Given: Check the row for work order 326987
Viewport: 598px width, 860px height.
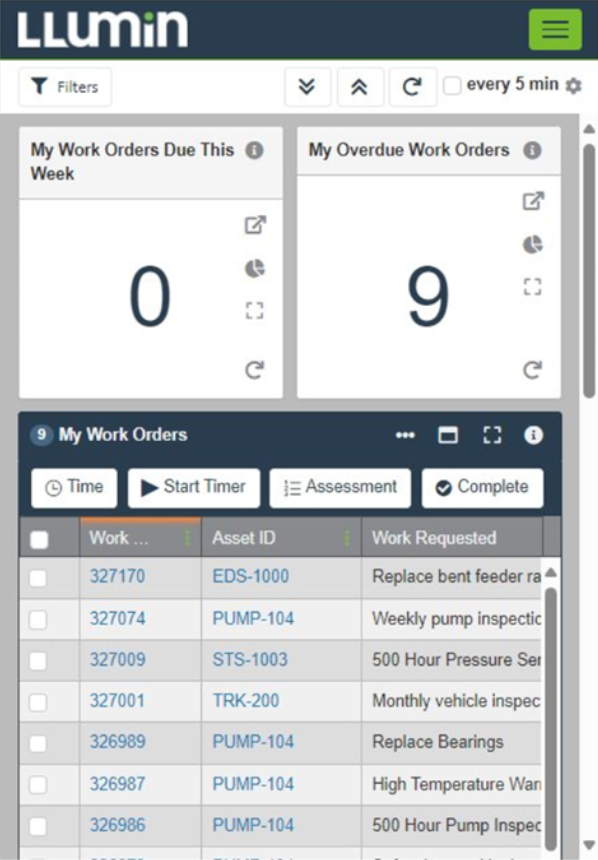Looking at the screenshot, I should (x=38, y=785).
